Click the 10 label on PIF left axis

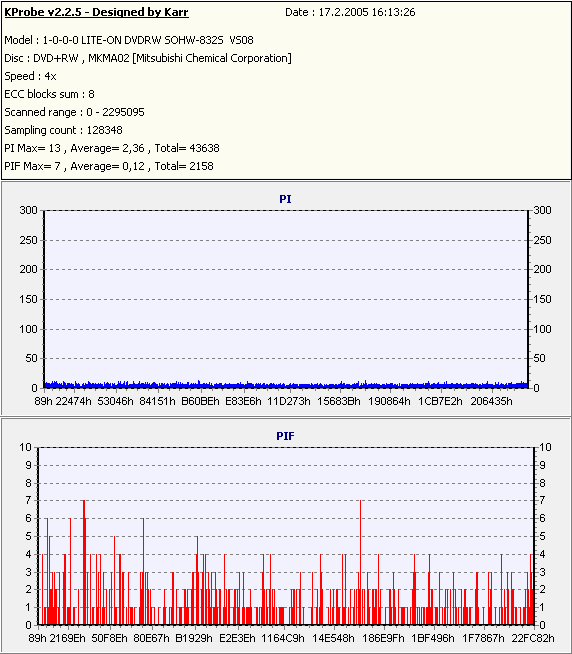[25, 447]
